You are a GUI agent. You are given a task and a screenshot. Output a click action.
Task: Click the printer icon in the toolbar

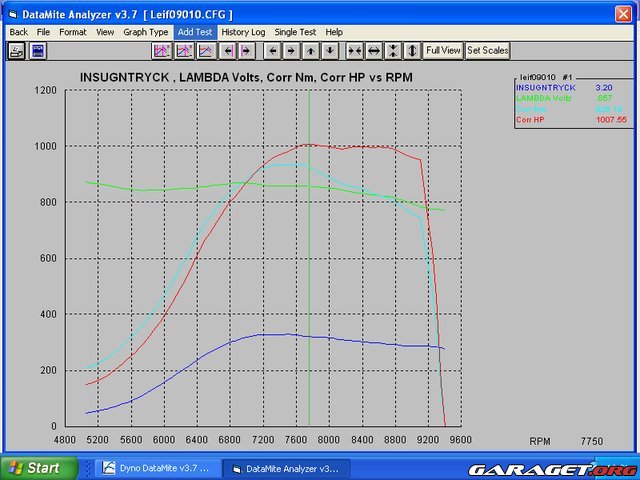16,50
